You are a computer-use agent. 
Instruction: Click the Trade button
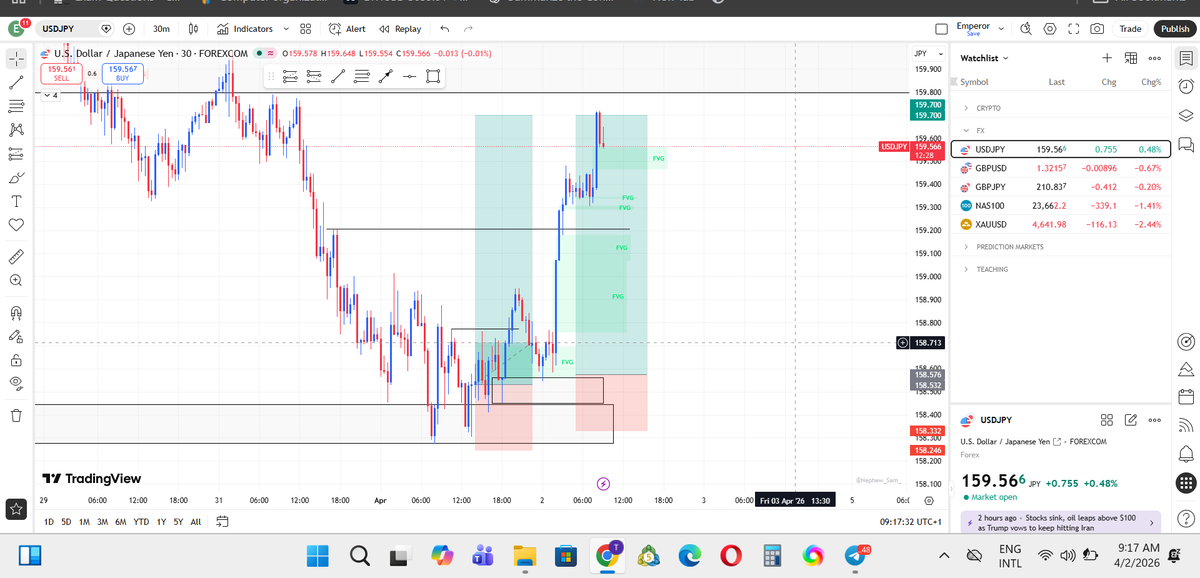point(1130,29)
